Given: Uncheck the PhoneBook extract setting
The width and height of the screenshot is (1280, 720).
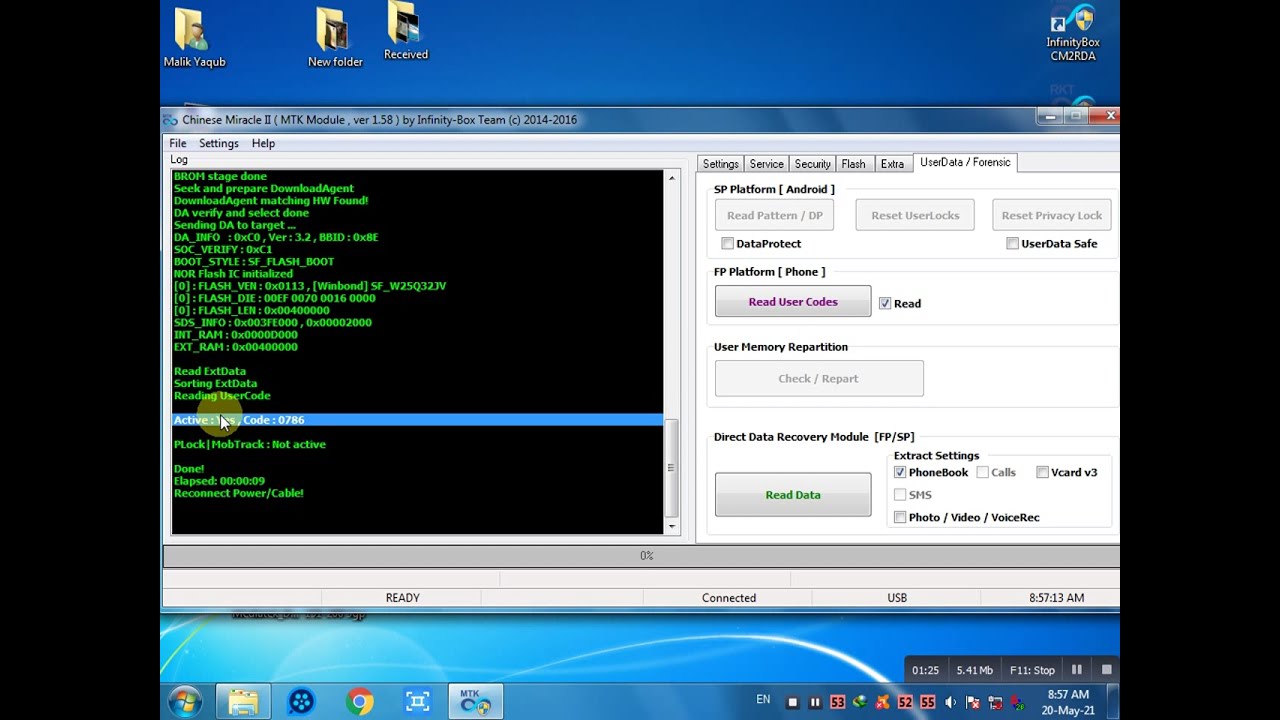Looking at the screenshot, I should [x=900, y=472].
